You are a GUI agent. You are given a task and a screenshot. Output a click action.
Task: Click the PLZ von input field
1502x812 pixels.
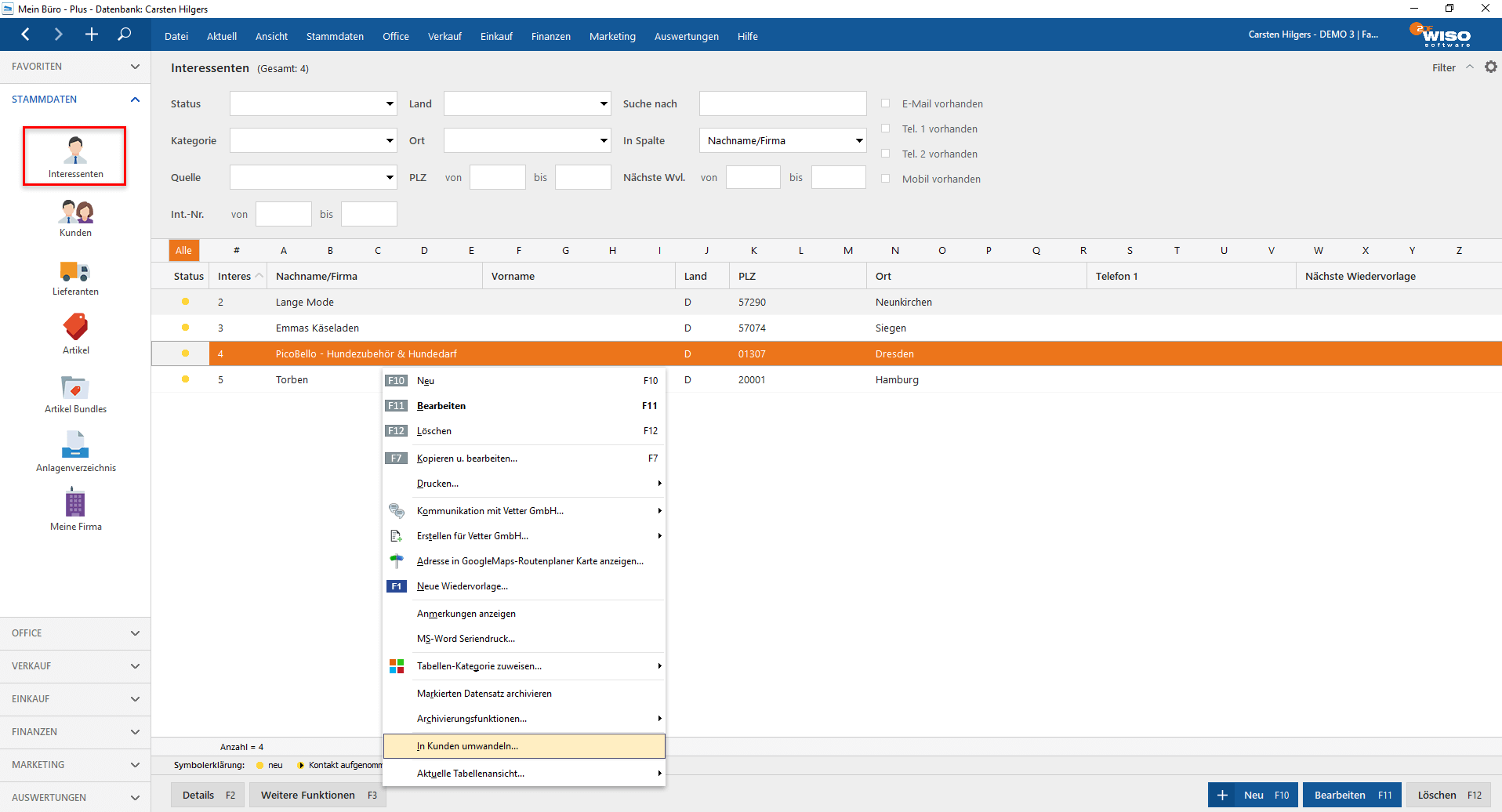[x=497, y=177]
